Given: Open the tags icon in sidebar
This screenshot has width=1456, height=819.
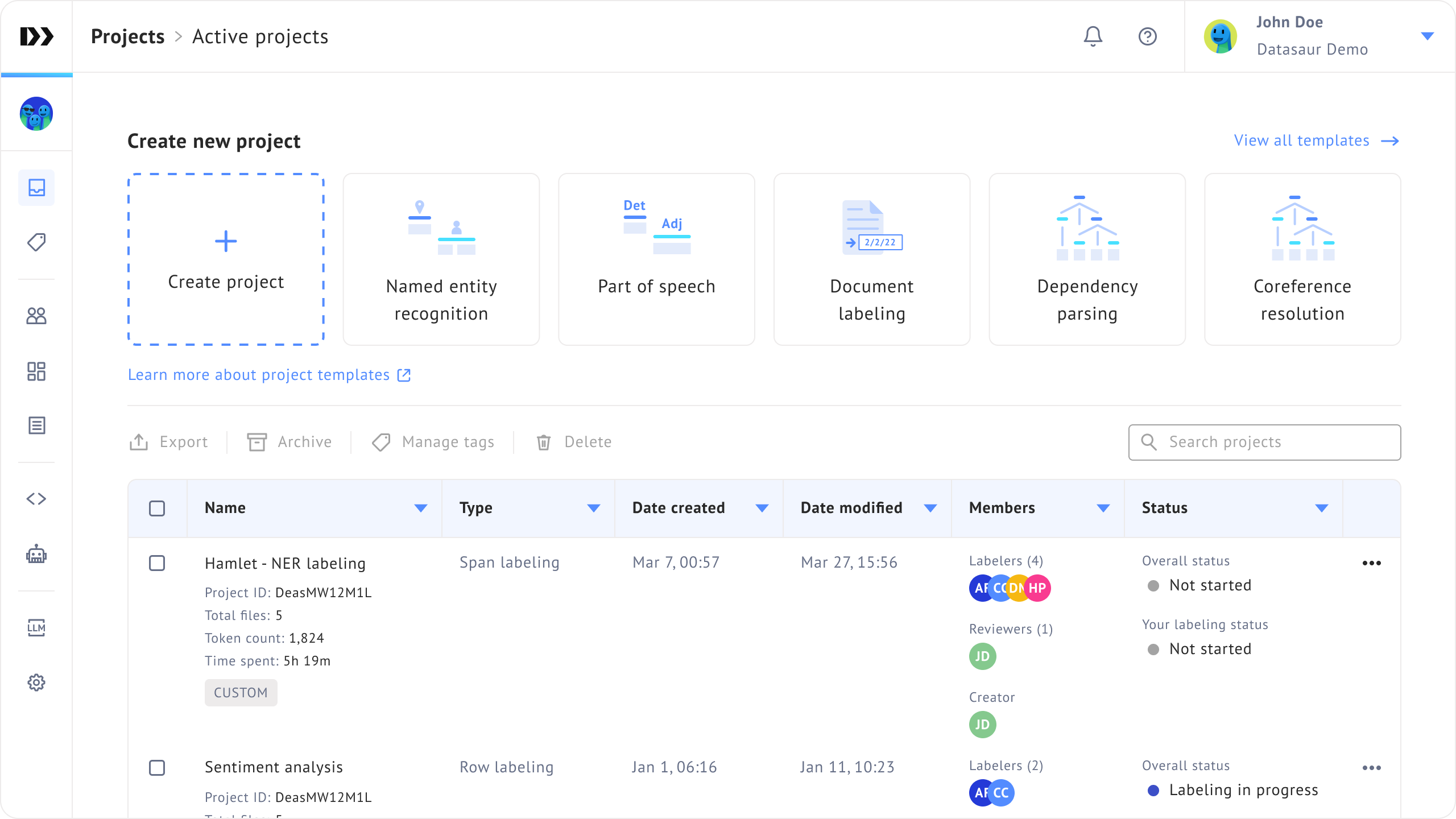Looking at the screenshot, I should point(36,242).
